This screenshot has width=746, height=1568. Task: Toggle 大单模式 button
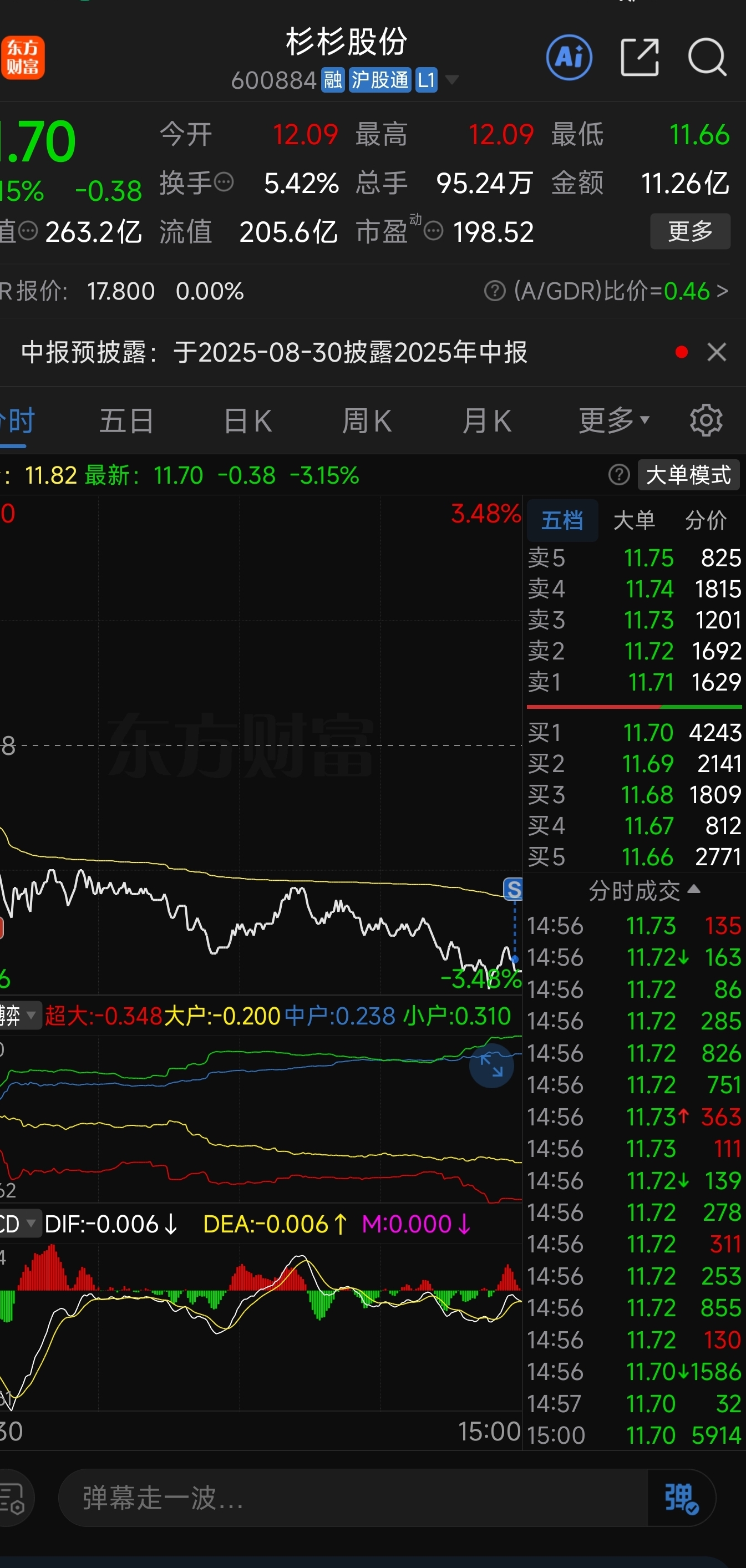click(x=688, y=475)
